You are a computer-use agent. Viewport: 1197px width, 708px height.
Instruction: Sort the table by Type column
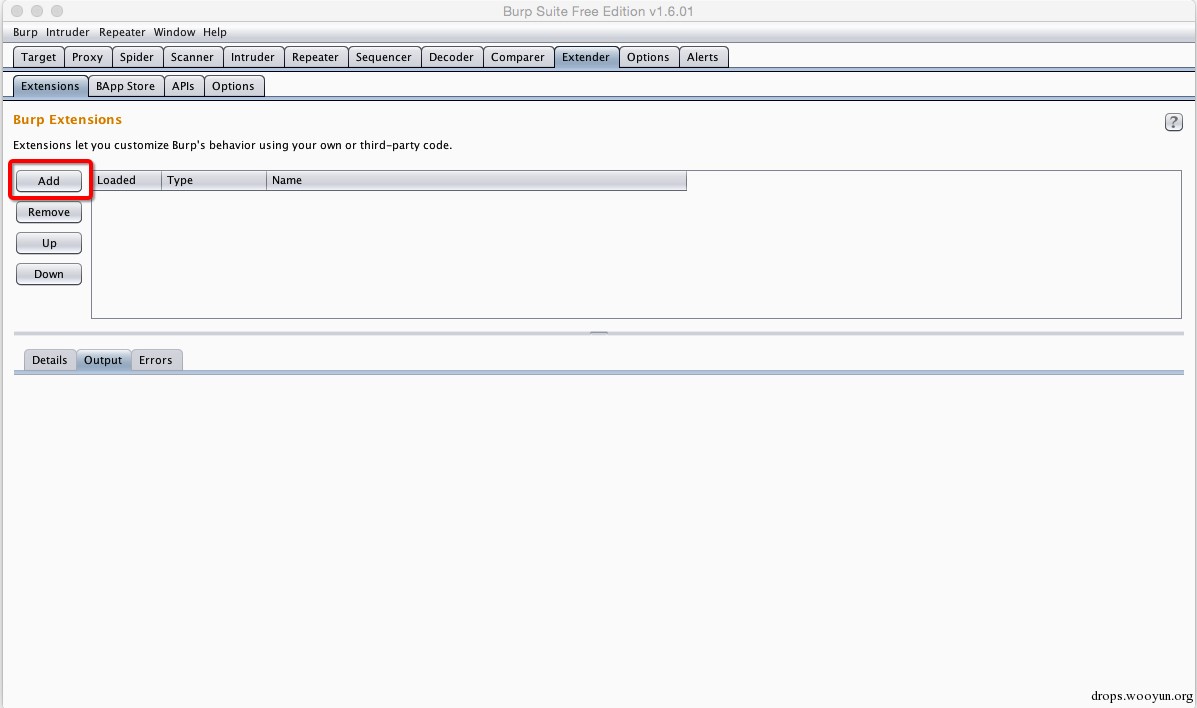click(x=214, y=180)
